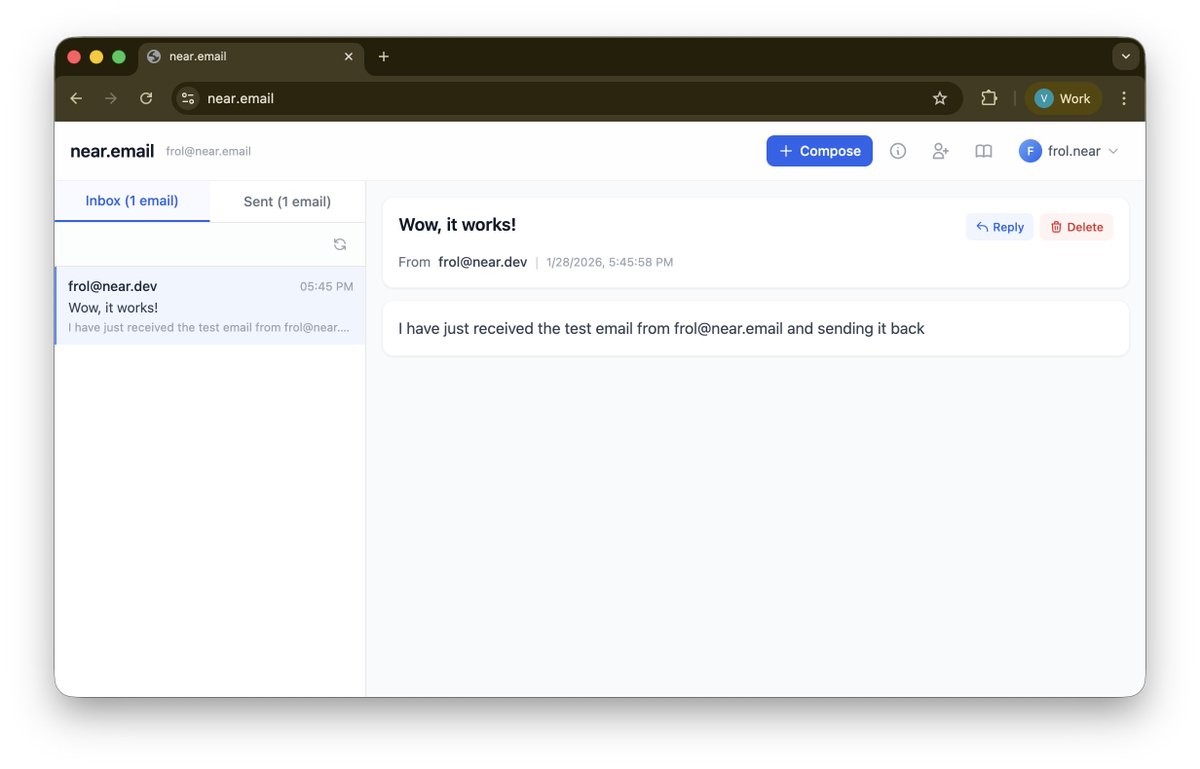This screenshot has width=1200, height=769.
Task: Open browser extensions puzzle icon
Action: pos(989,98)
